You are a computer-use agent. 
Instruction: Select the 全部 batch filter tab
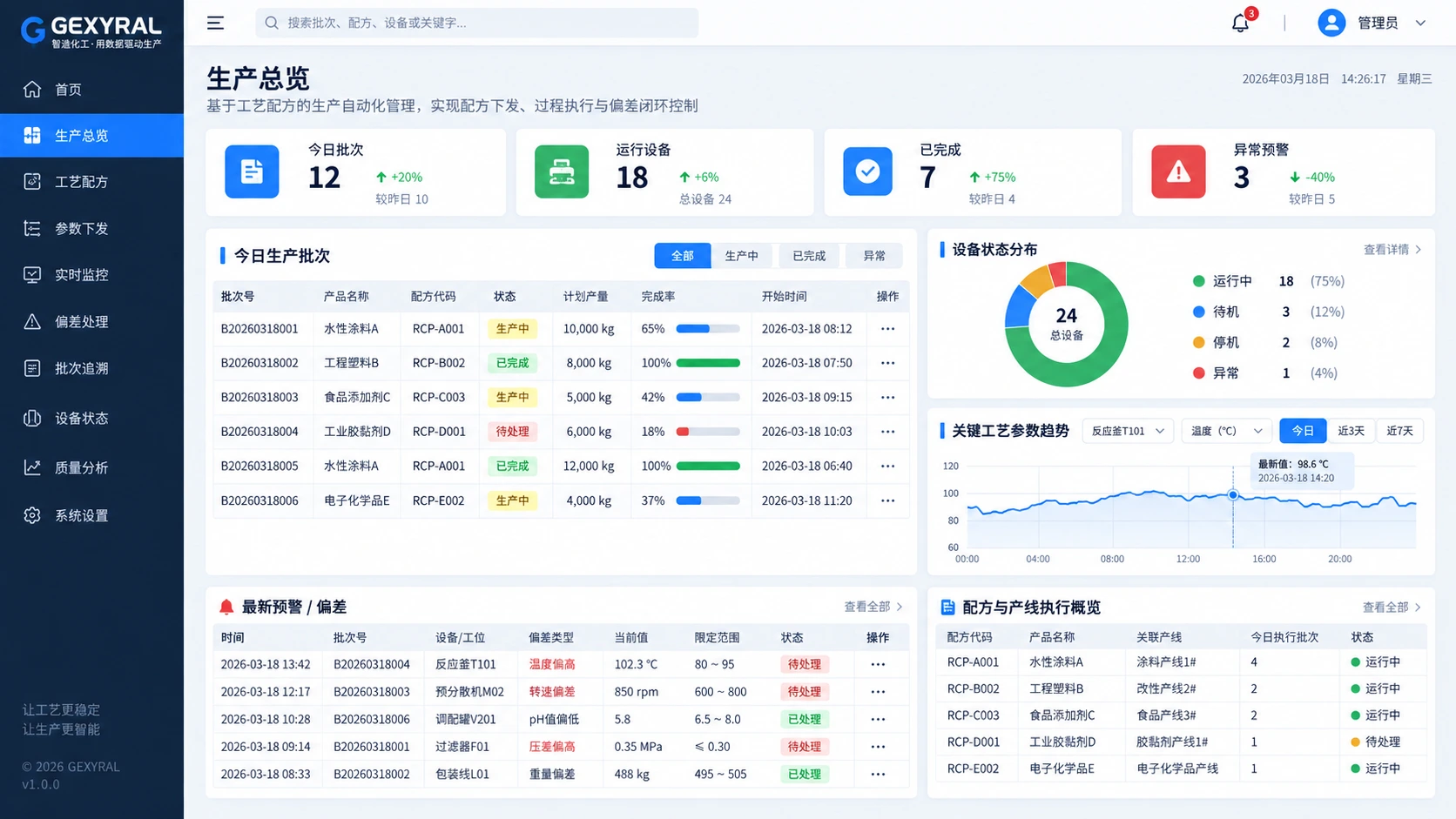tap(683, 256)
